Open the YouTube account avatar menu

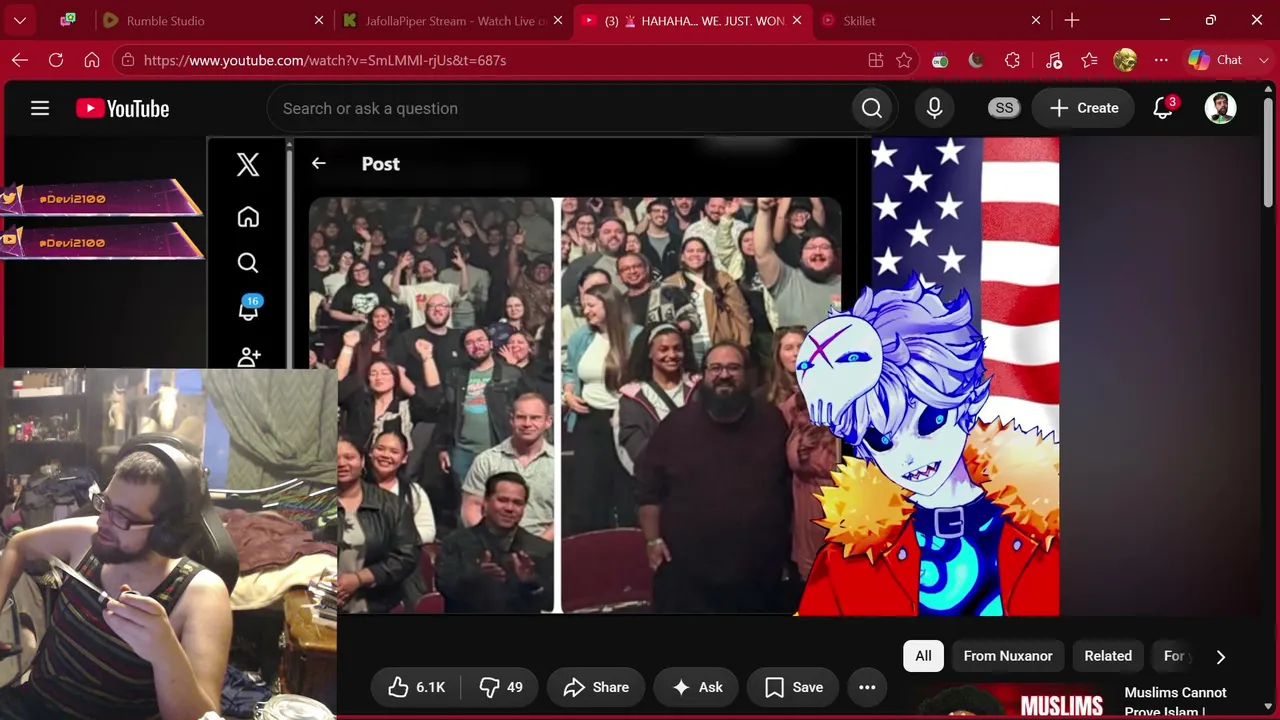coord(1220,108)
